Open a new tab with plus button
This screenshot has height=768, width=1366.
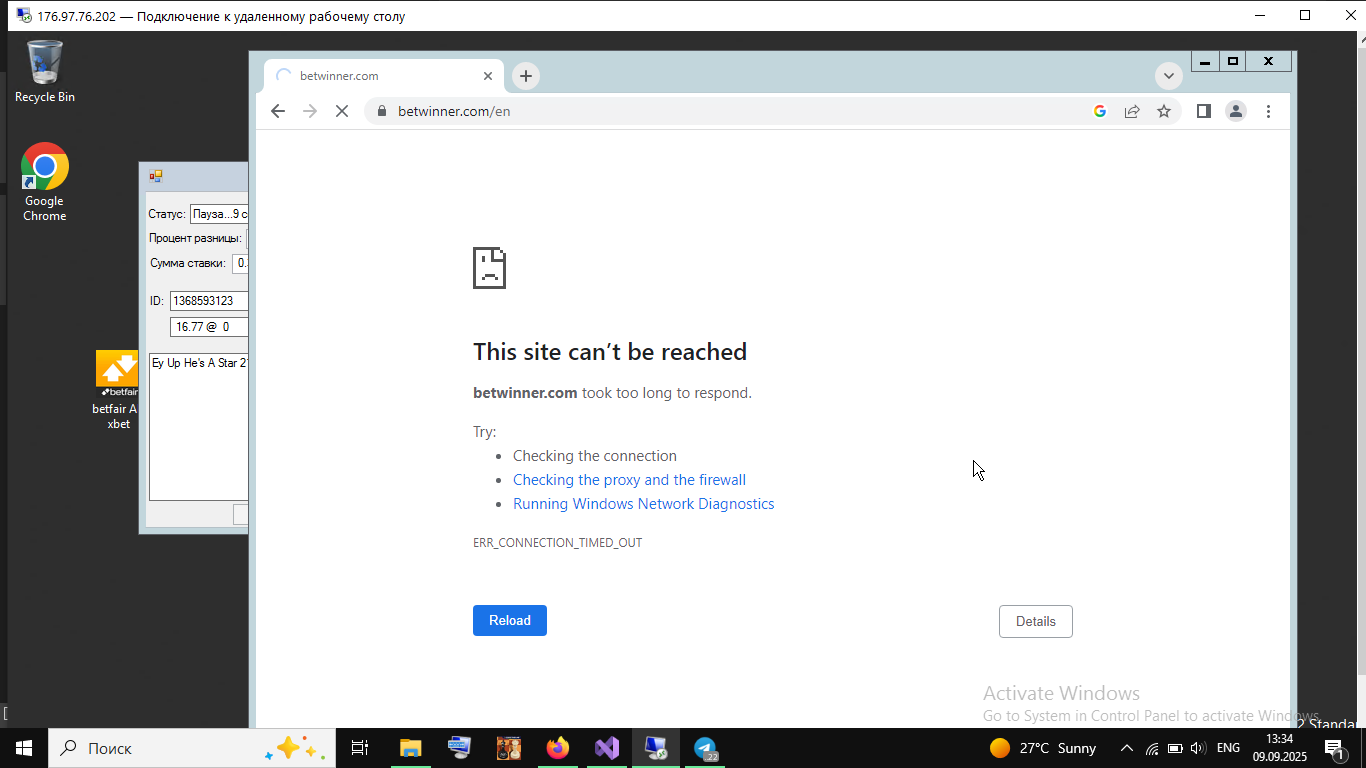click(x=525, y=76)
